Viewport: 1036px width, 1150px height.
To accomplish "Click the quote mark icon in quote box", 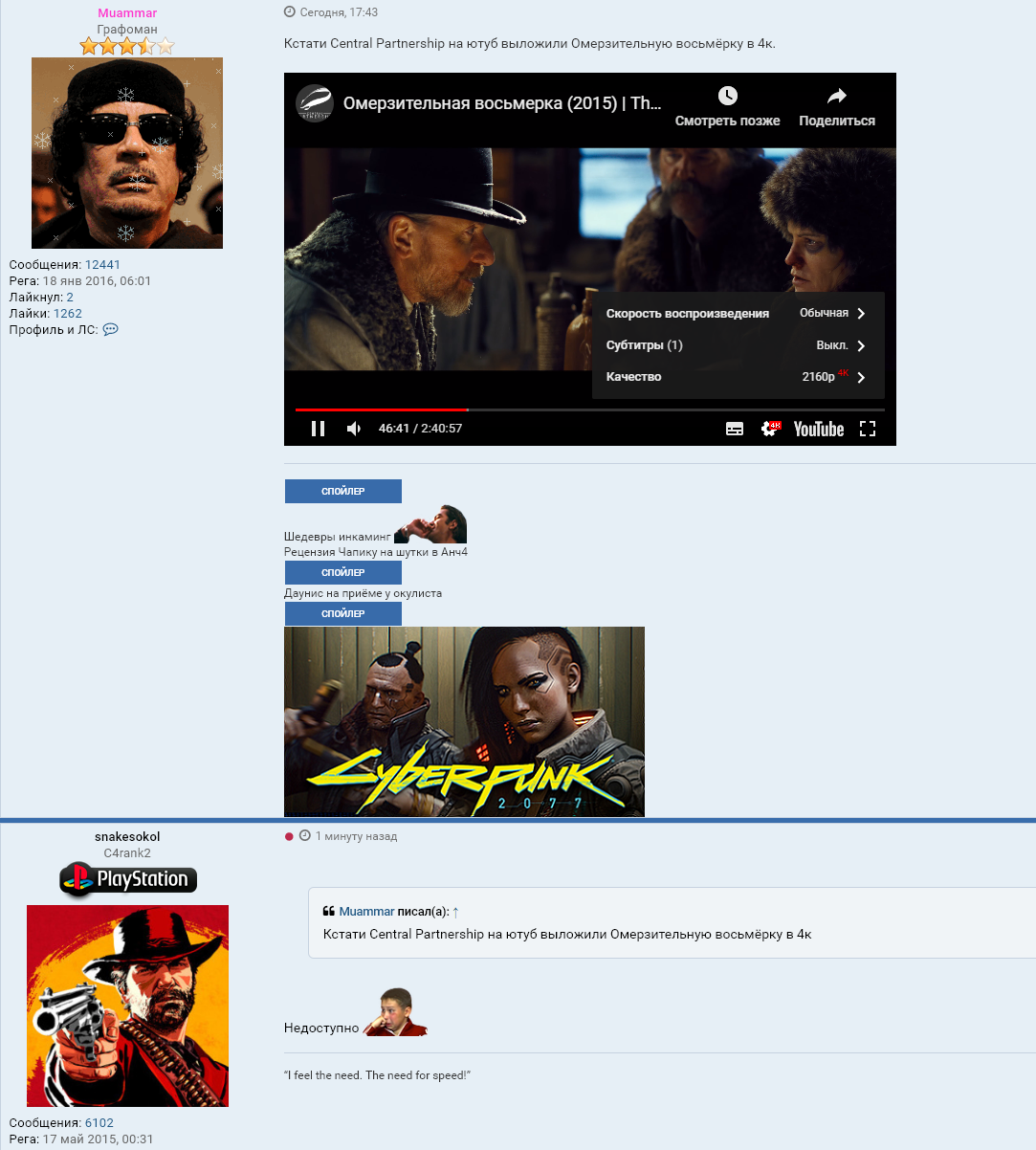I will tap(329, 912).
